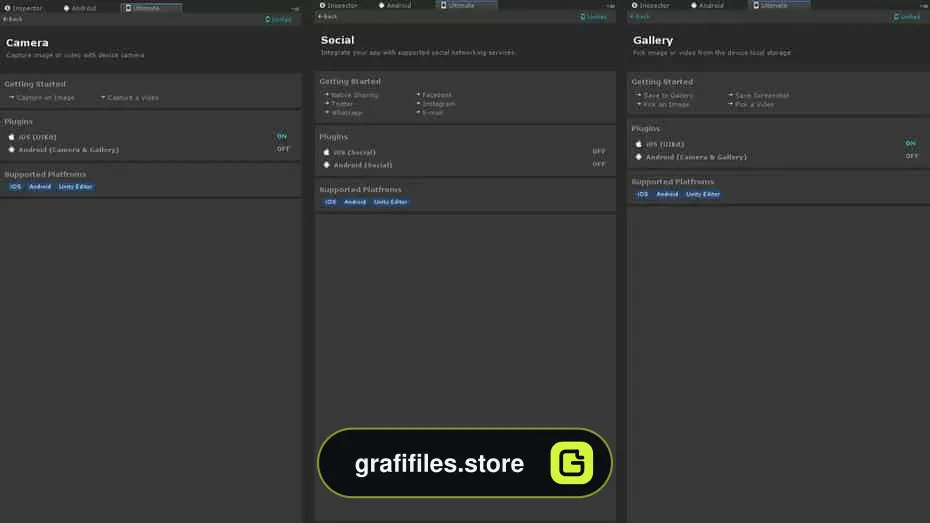Click the Apple icon in Camera plugins

(x=11, y=137)
